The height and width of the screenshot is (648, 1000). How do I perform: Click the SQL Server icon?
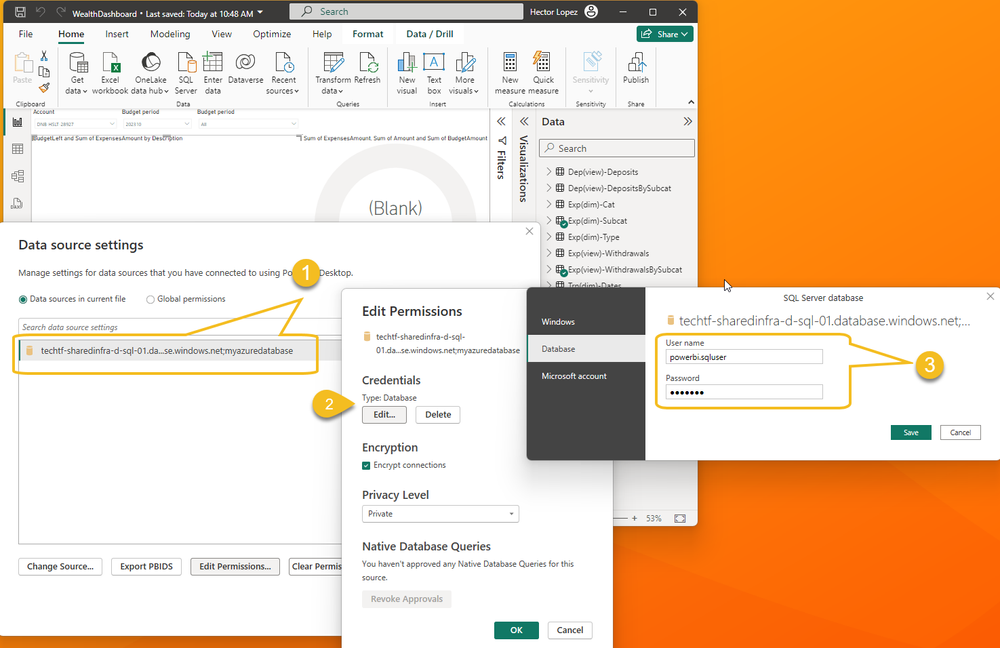click(x=186, y=63)
